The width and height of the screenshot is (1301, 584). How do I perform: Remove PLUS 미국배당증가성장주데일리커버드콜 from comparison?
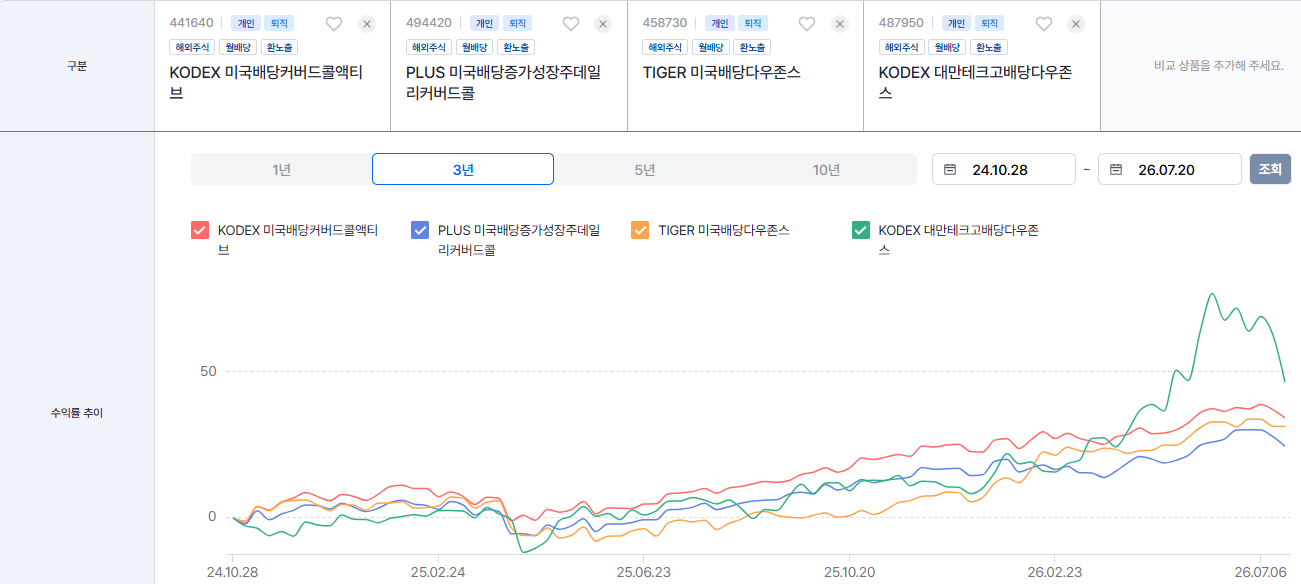coord(603,24)
